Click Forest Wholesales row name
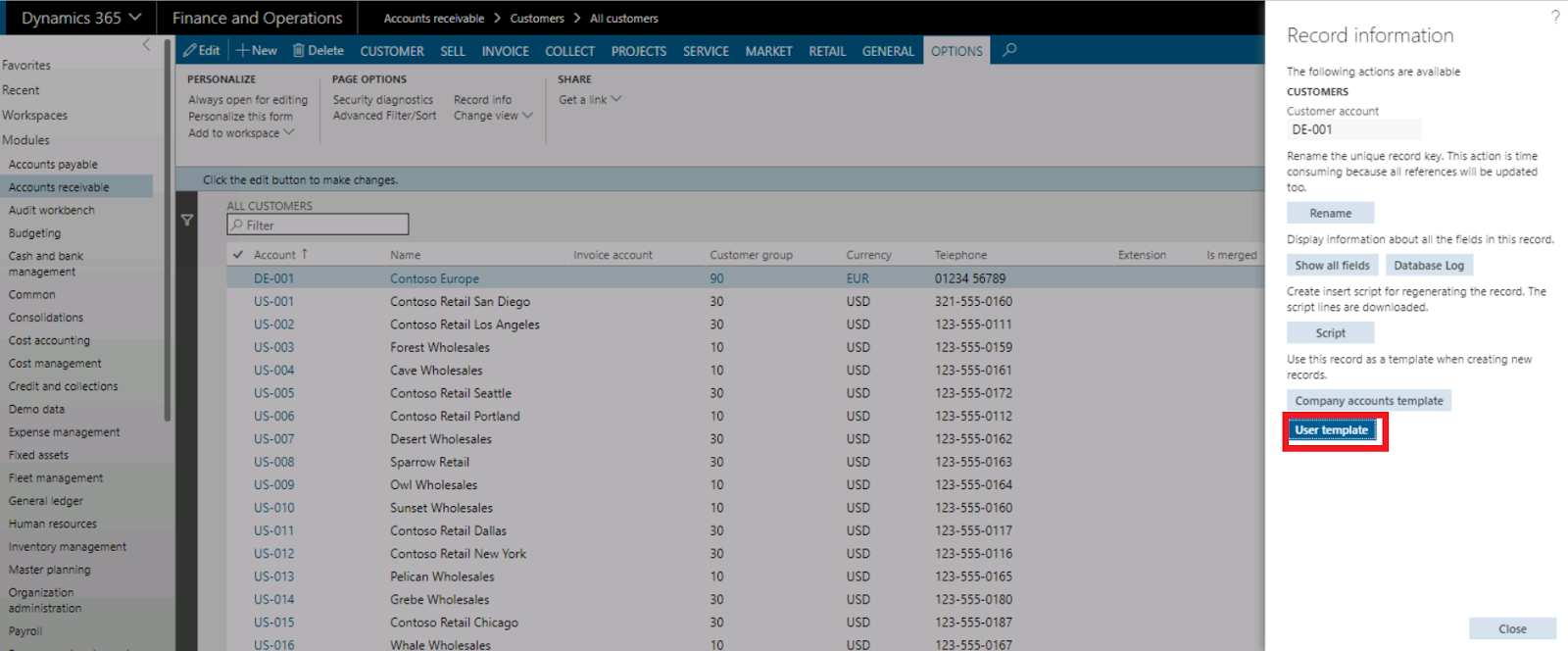1568x651 pixels. (x=440, y=347)
